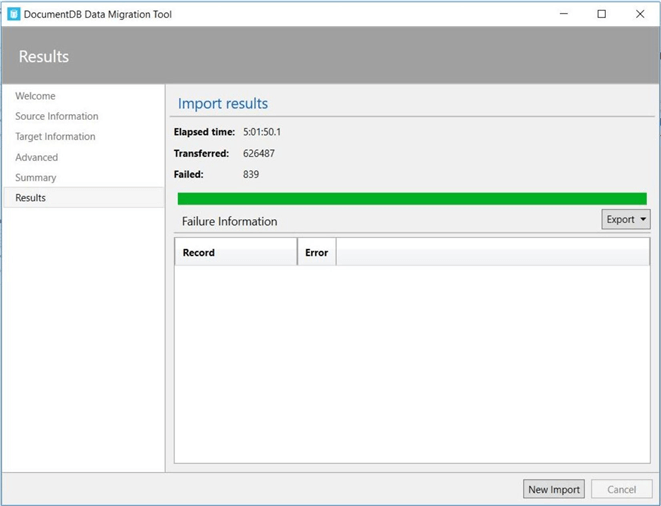Maximize the Data Migration Tool window
Image resolution: width=661 pixels, height=506 pixels.
(602, 14)
